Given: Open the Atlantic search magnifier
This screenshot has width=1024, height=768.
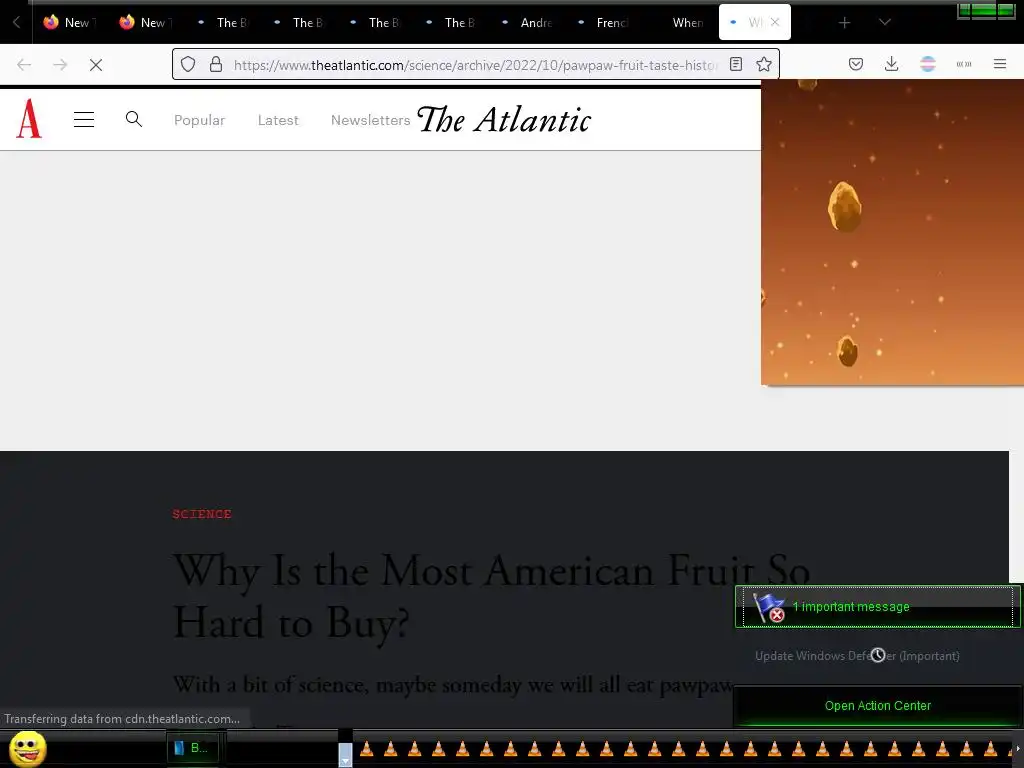Looking at the screenshot, I should click(134, 119).
